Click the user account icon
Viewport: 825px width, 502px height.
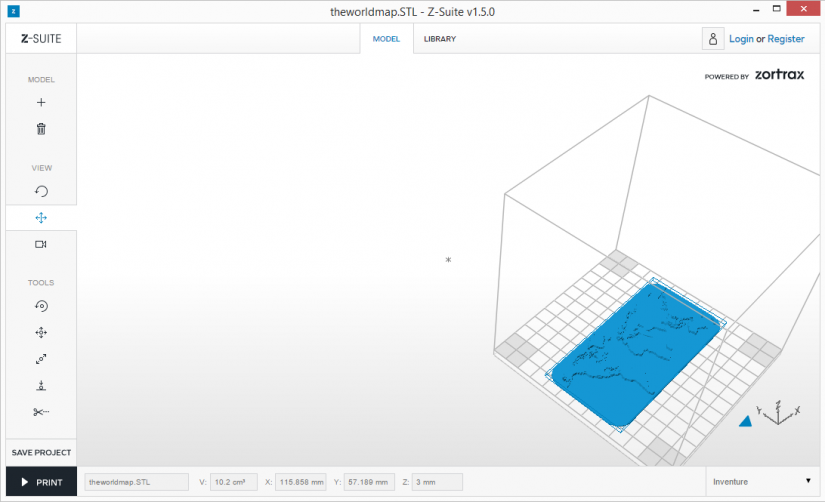click(x=713, y=39)
